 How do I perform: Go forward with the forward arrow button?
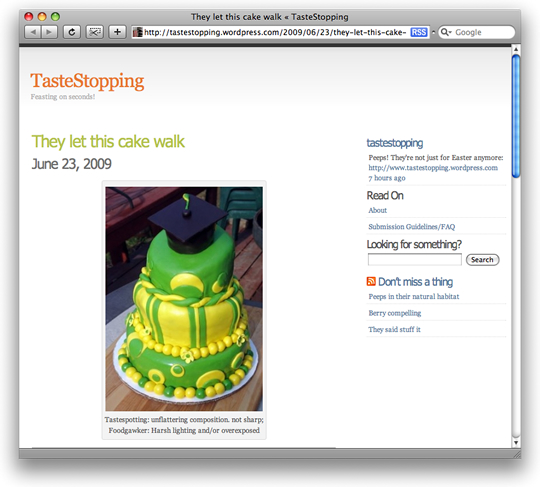point(49,32)
